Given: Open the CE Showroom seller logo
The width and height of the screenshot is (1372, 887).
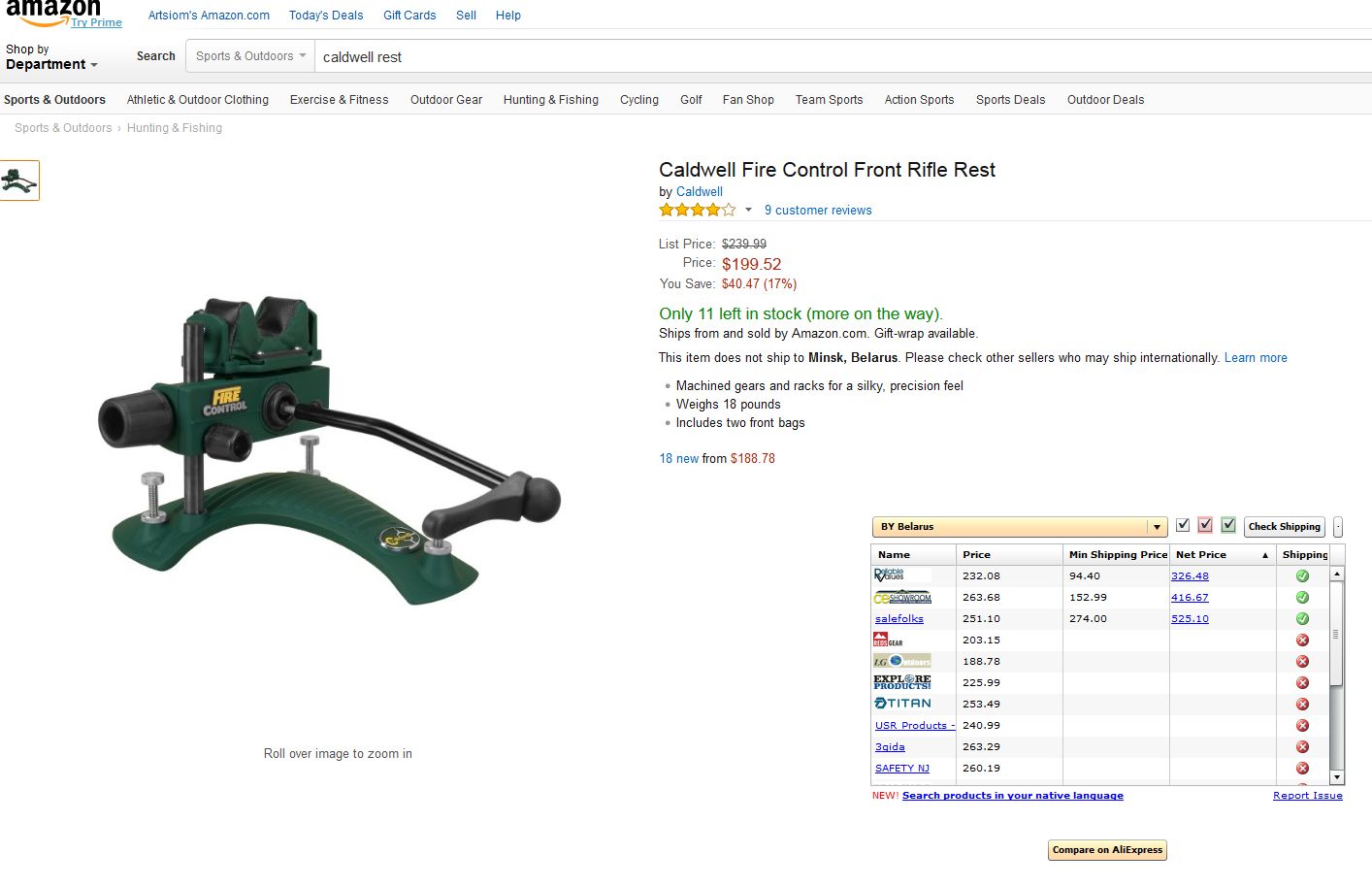Looking at the screenshot, I should click(902, 598).
